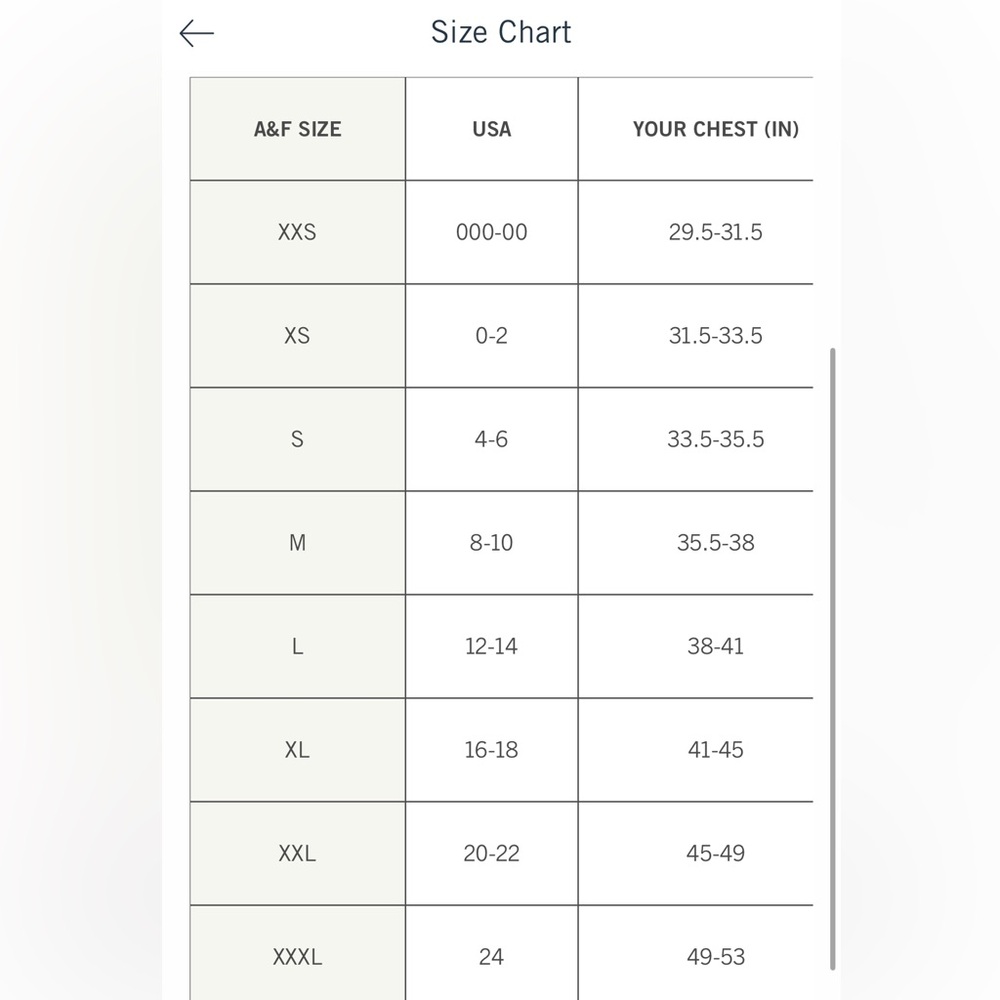The width and height of the screenshot is (1000, 1000).
Task: Tap the back arrow icon
Action: coord(196,33)
